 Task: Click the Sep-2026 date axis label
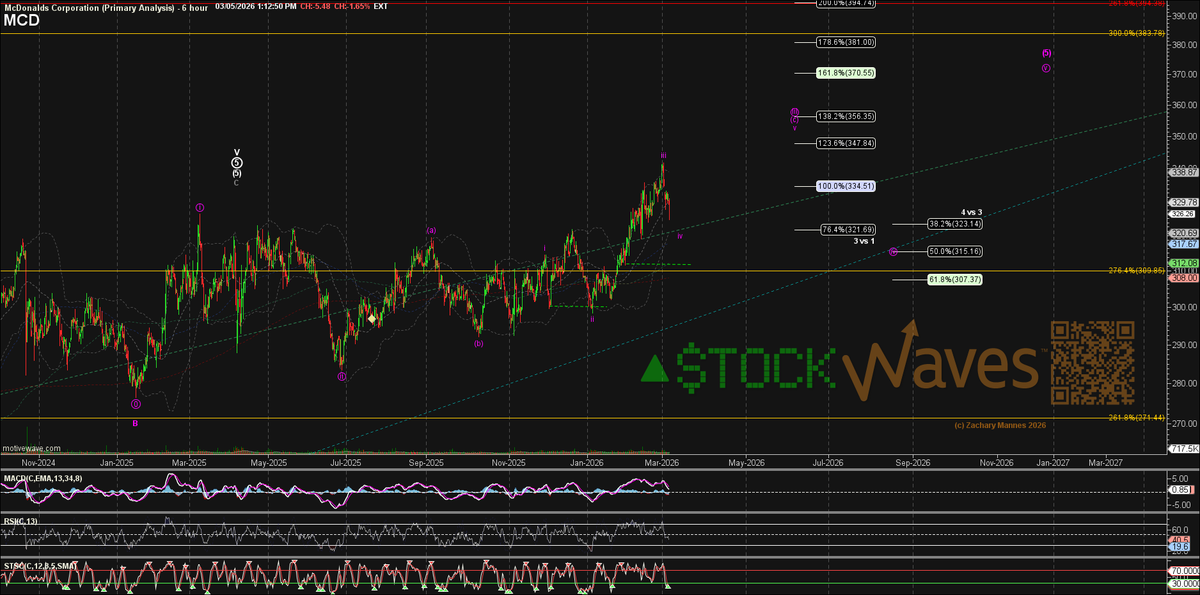click(x=912, y=463)
